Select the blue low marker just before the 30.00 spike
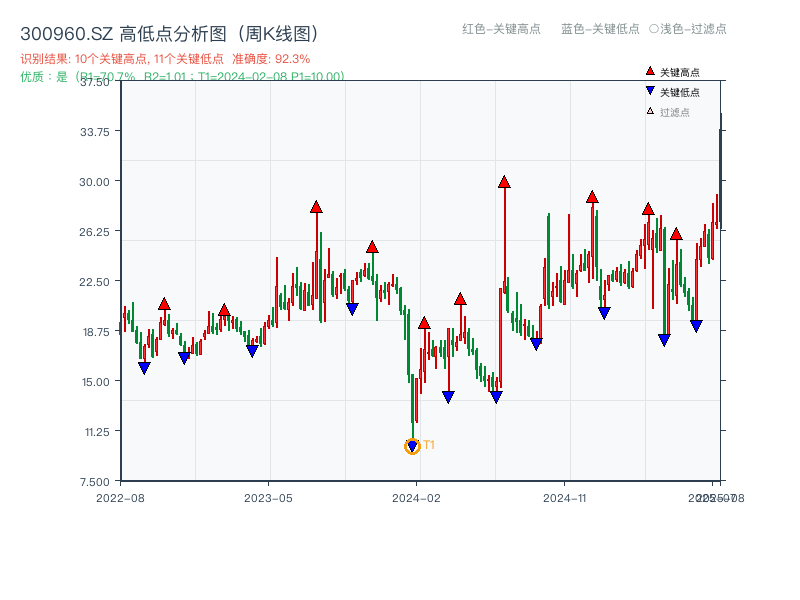Image resolution: width=800 pixels, height=600 pixels. (496, 396)
